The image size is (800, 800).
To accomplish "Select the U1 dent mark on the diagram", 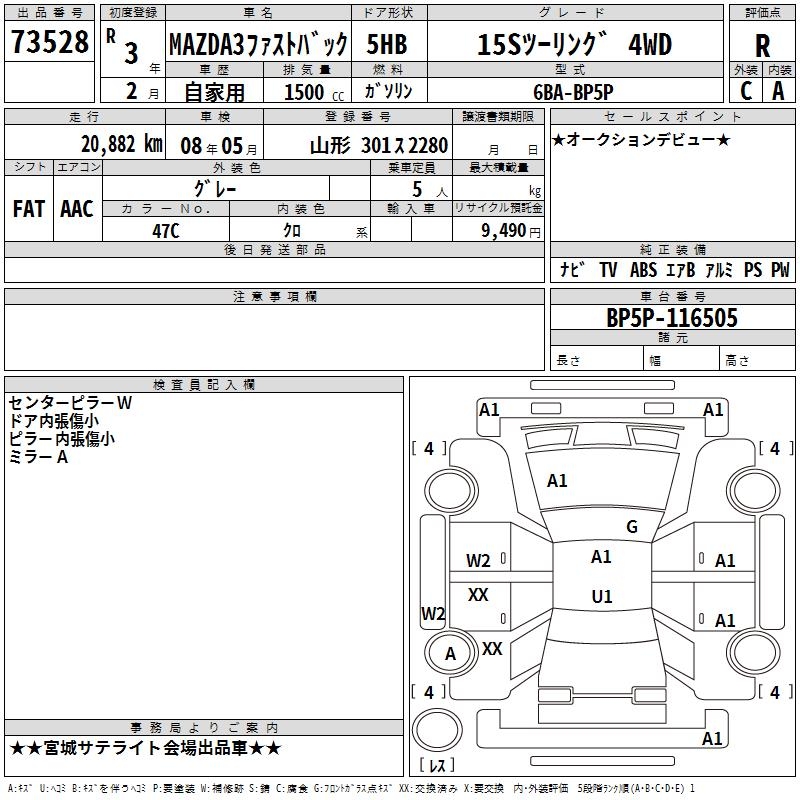I will tap(601, 596).
